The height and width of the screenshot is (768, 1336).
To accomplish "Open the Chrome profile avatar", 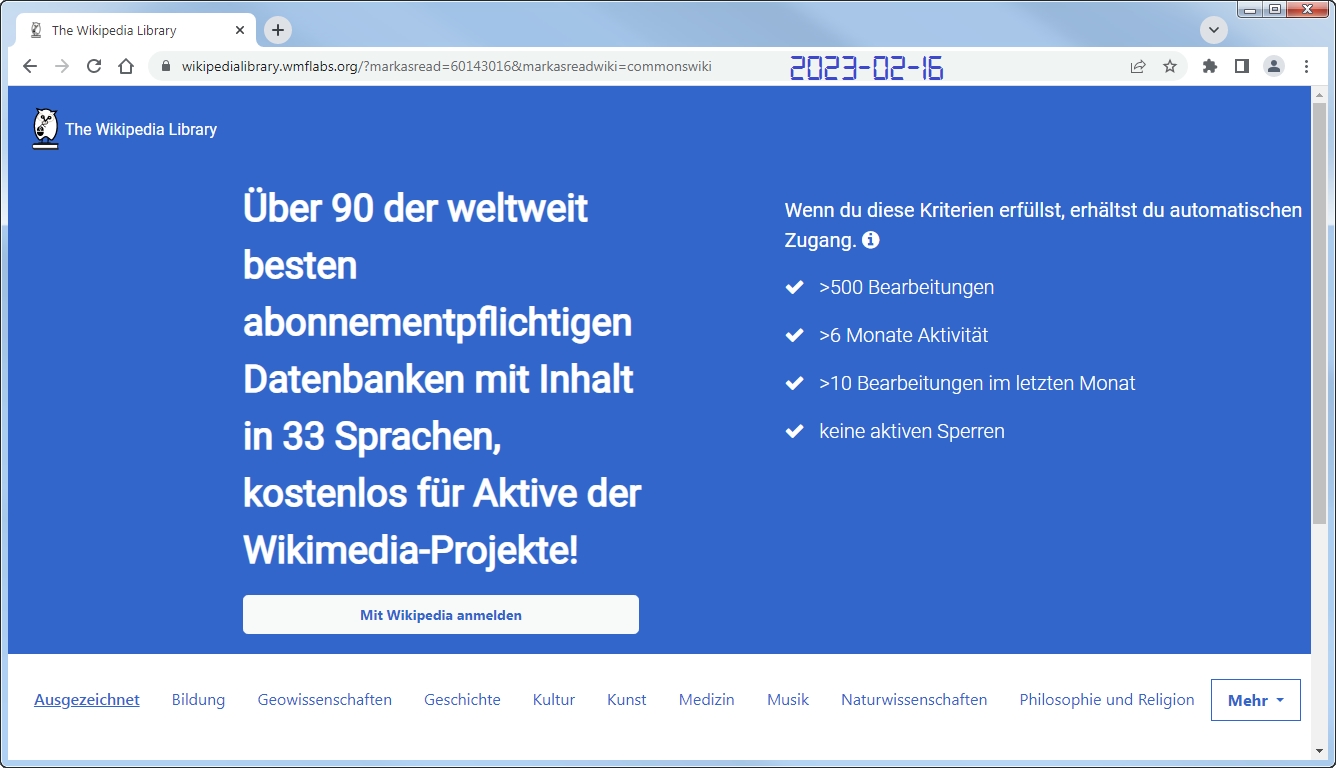I will click(x=1274, y=66).
